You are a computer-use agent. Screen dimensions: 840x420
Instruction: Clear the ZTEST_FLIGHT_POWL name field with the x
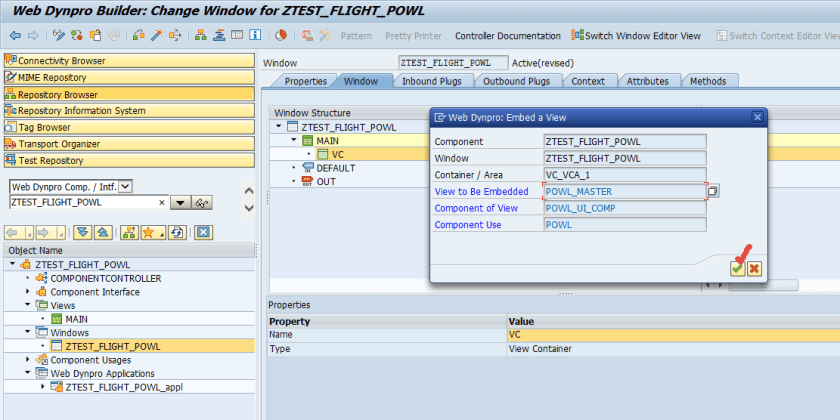point(161,203)
